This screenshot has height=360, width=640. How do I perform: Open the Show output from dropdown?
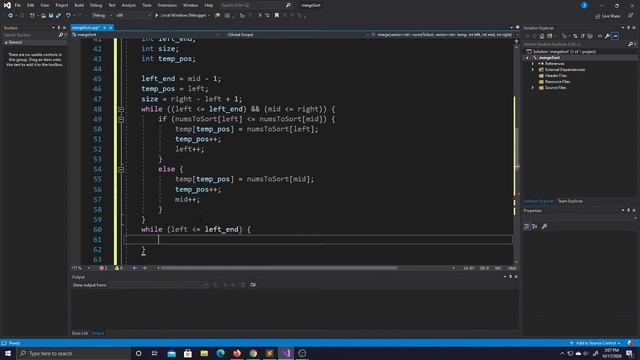coord(159,285)
